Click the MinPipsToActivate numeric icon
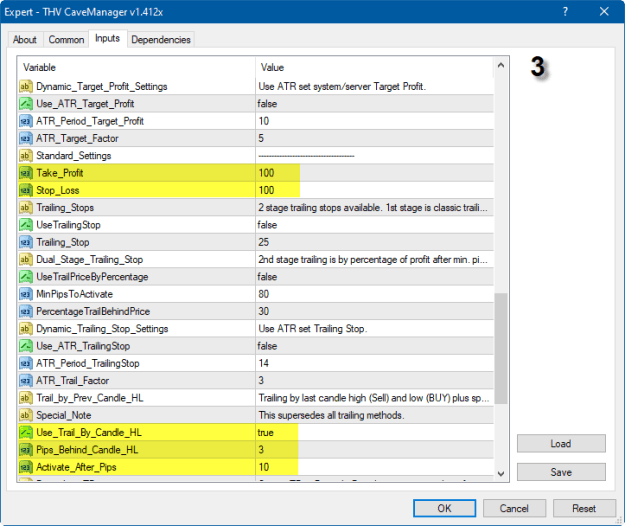This screenshot has height=526, width=625. click(25, 294)
